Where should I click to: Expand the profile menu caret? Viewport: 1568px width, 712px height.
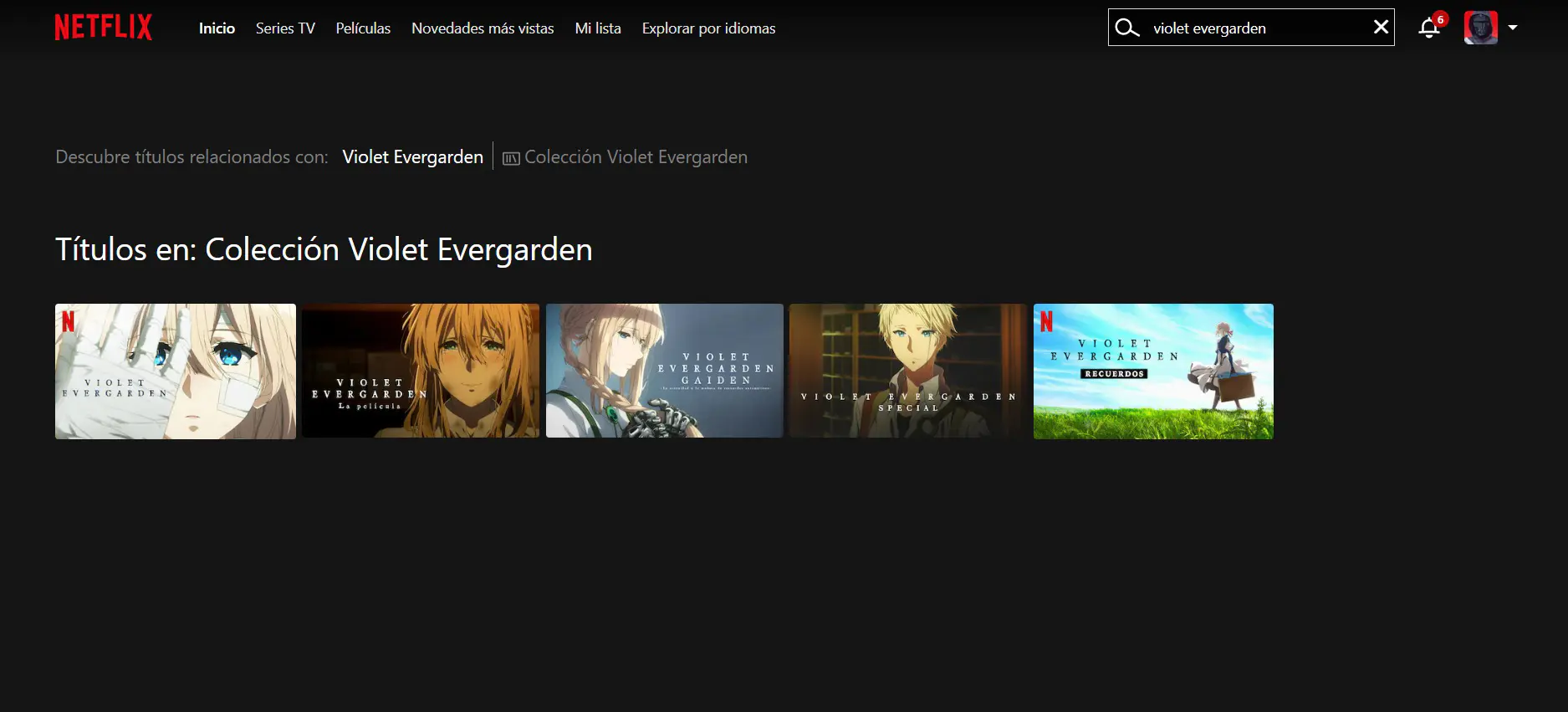[1512, 28]
